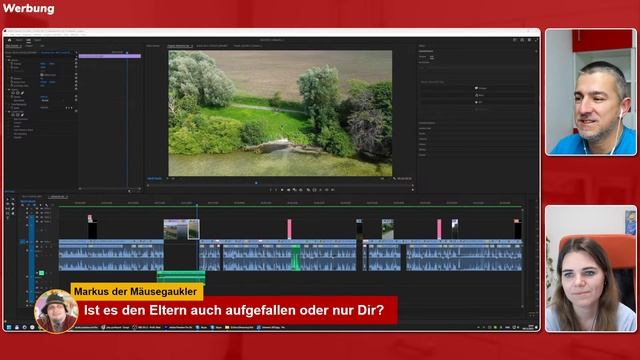Screen dimensions: 640x360
Task: Click the 'Markus der Mäusegaukler' name label
Action: [136, 291]
